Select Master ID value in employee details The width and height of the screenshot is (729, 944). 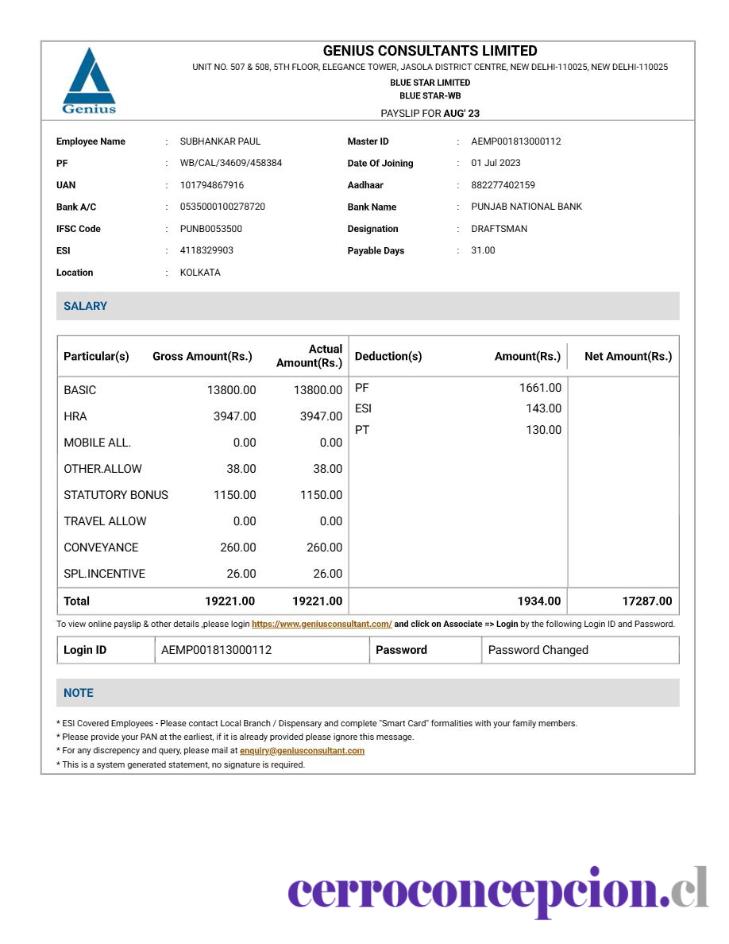tap(516, 141)
